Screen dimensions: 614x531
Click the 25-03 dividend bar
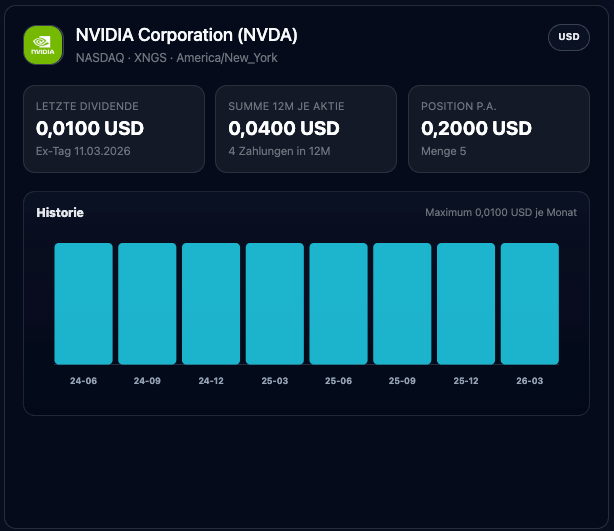(x=275, y=303)
